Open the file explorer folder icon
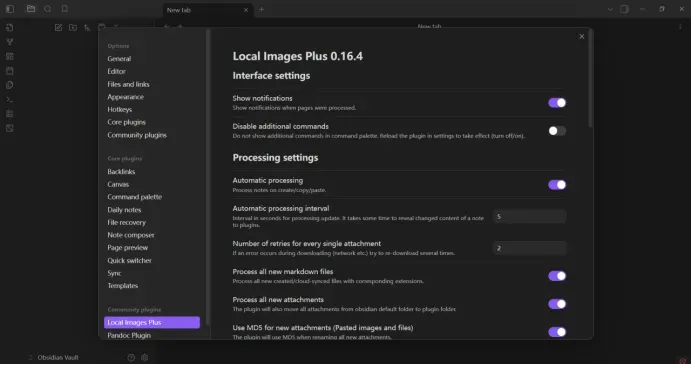 (31, 9)
